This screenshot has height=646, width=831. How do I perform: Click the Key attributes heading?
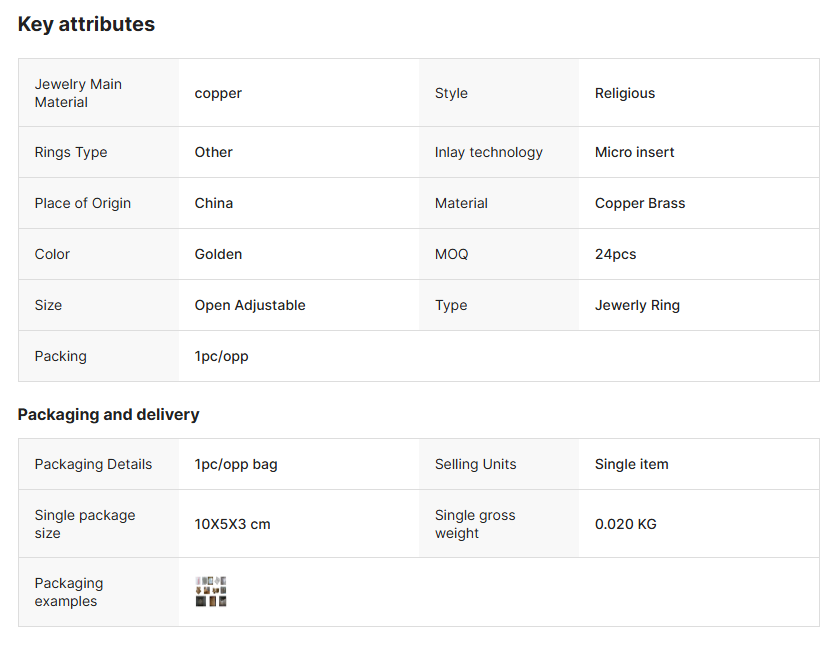[86, 24]
